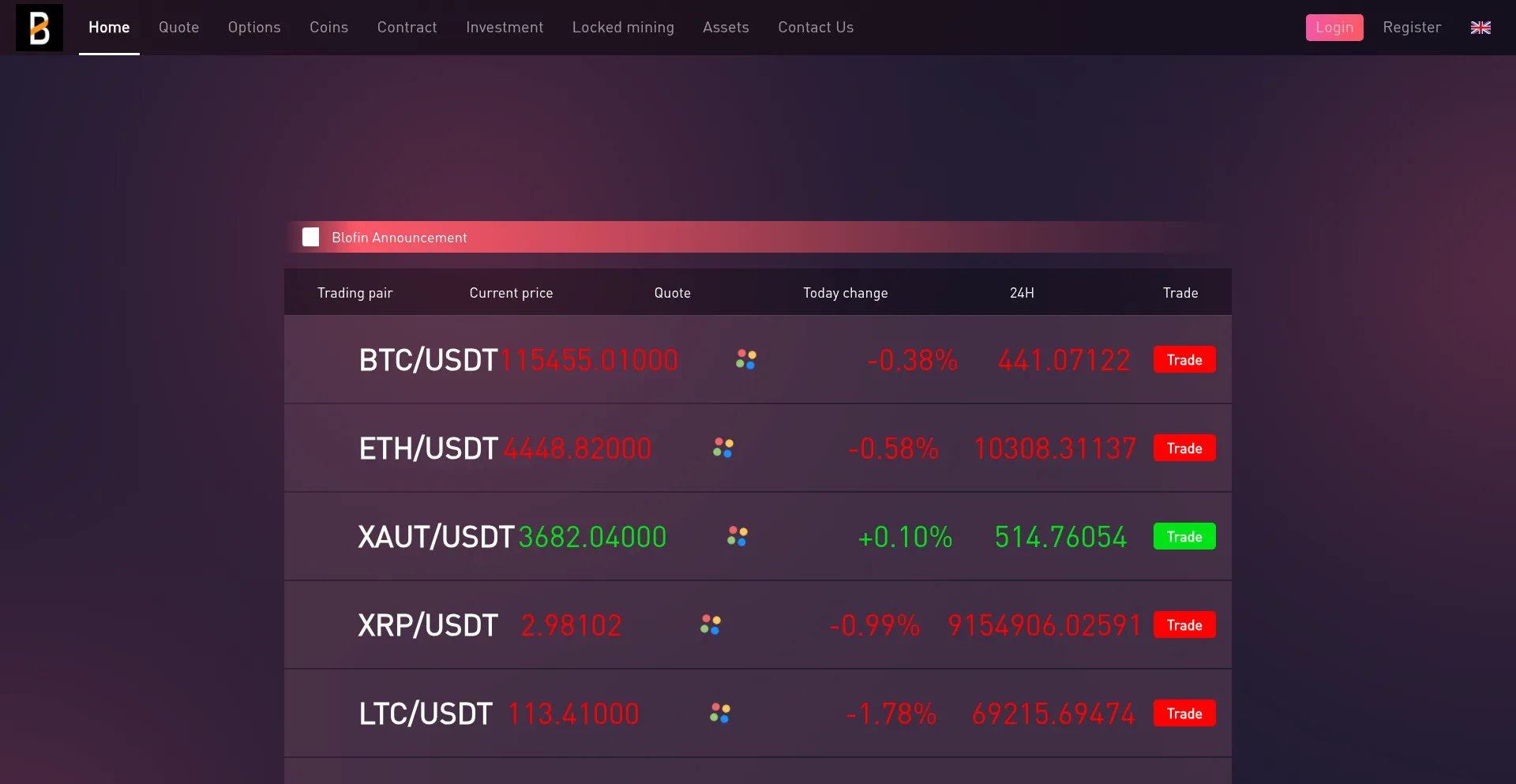
Task: Select the ETH/USDT trading pair name
Action: [428, 448]
